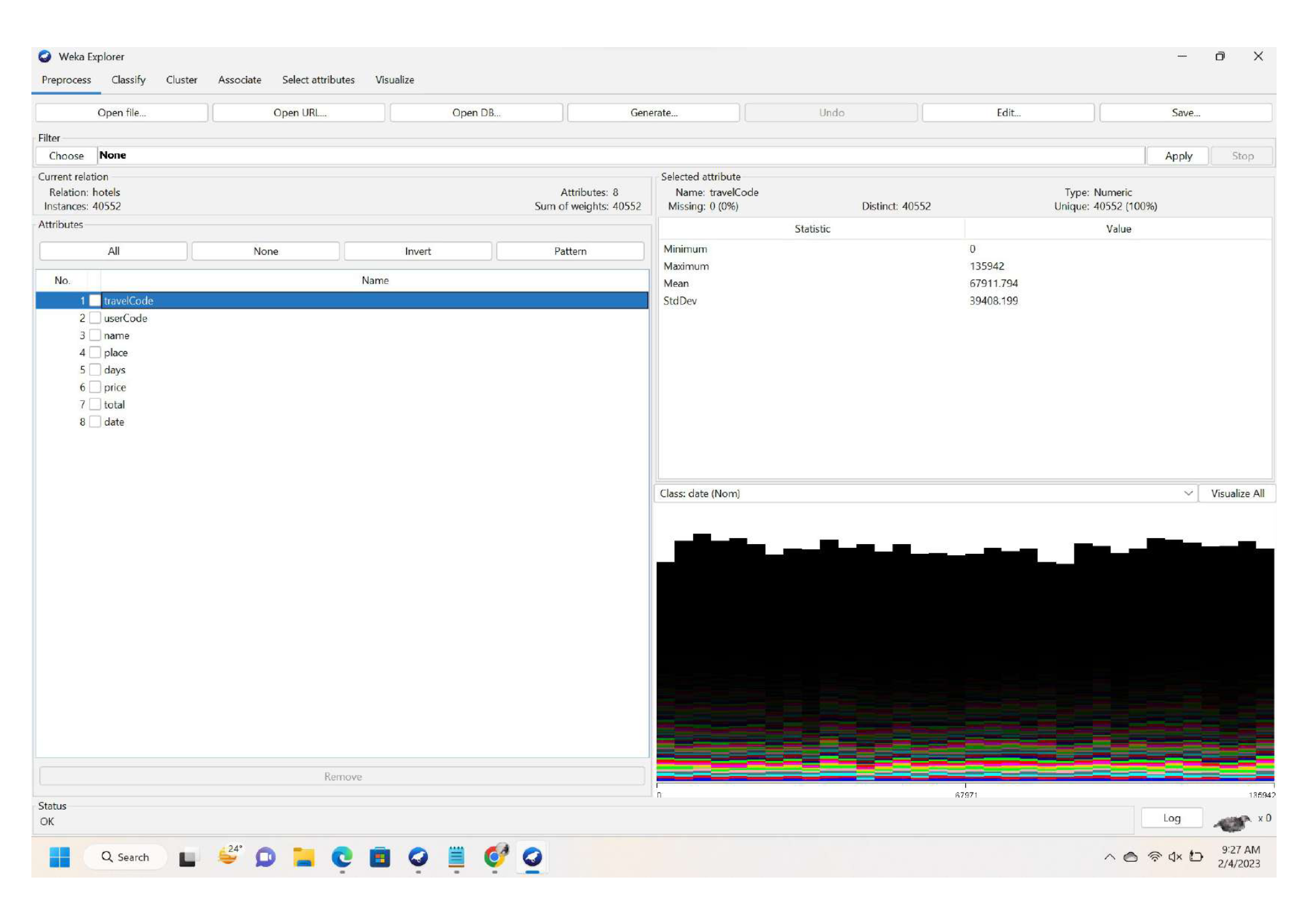Click the Open file button

(x=121, y=112)
